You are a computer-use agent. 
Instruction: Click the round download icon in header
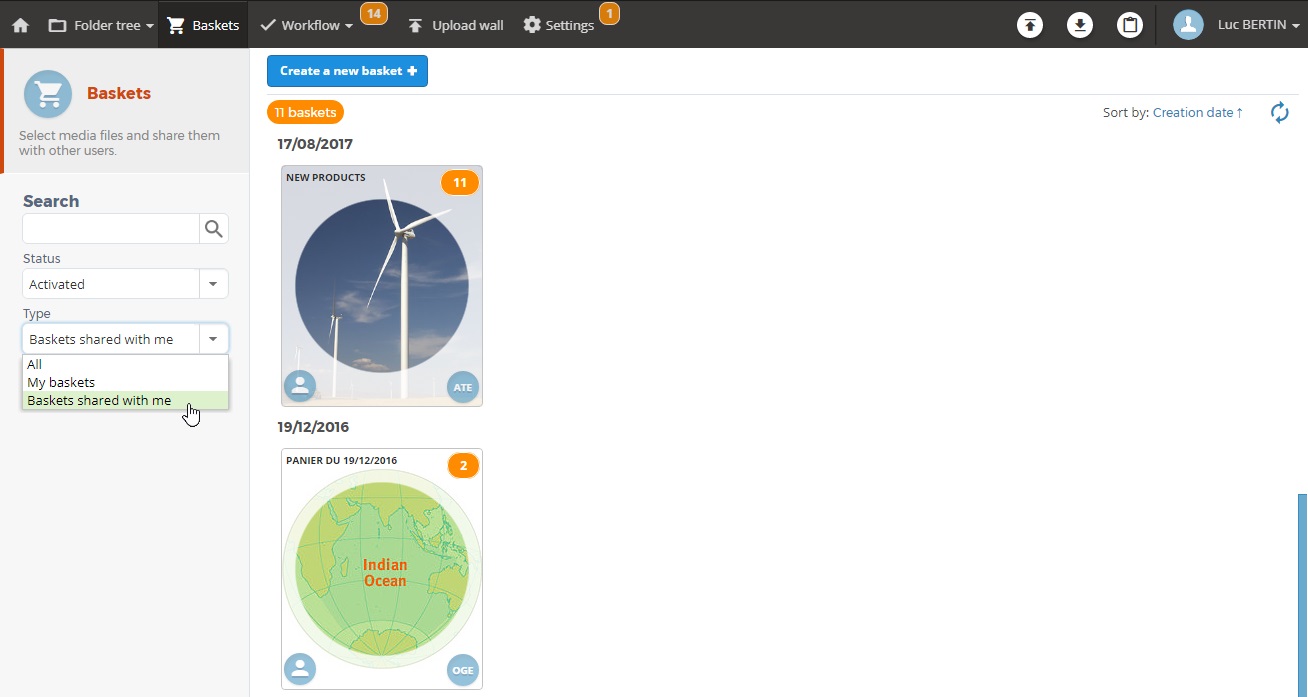(x=1080, y=25)
